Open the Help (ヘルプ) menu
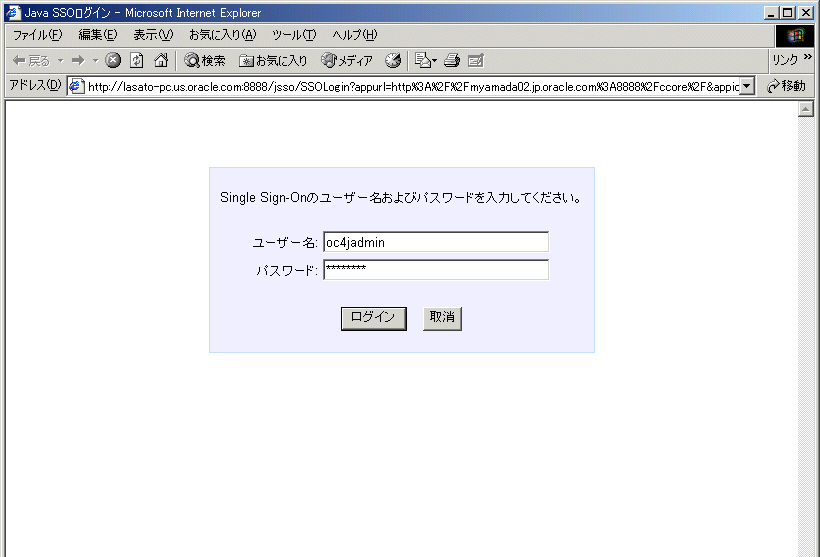Image resolution: width=820 pixels, height=557 pixels. [x=355, y=35]
